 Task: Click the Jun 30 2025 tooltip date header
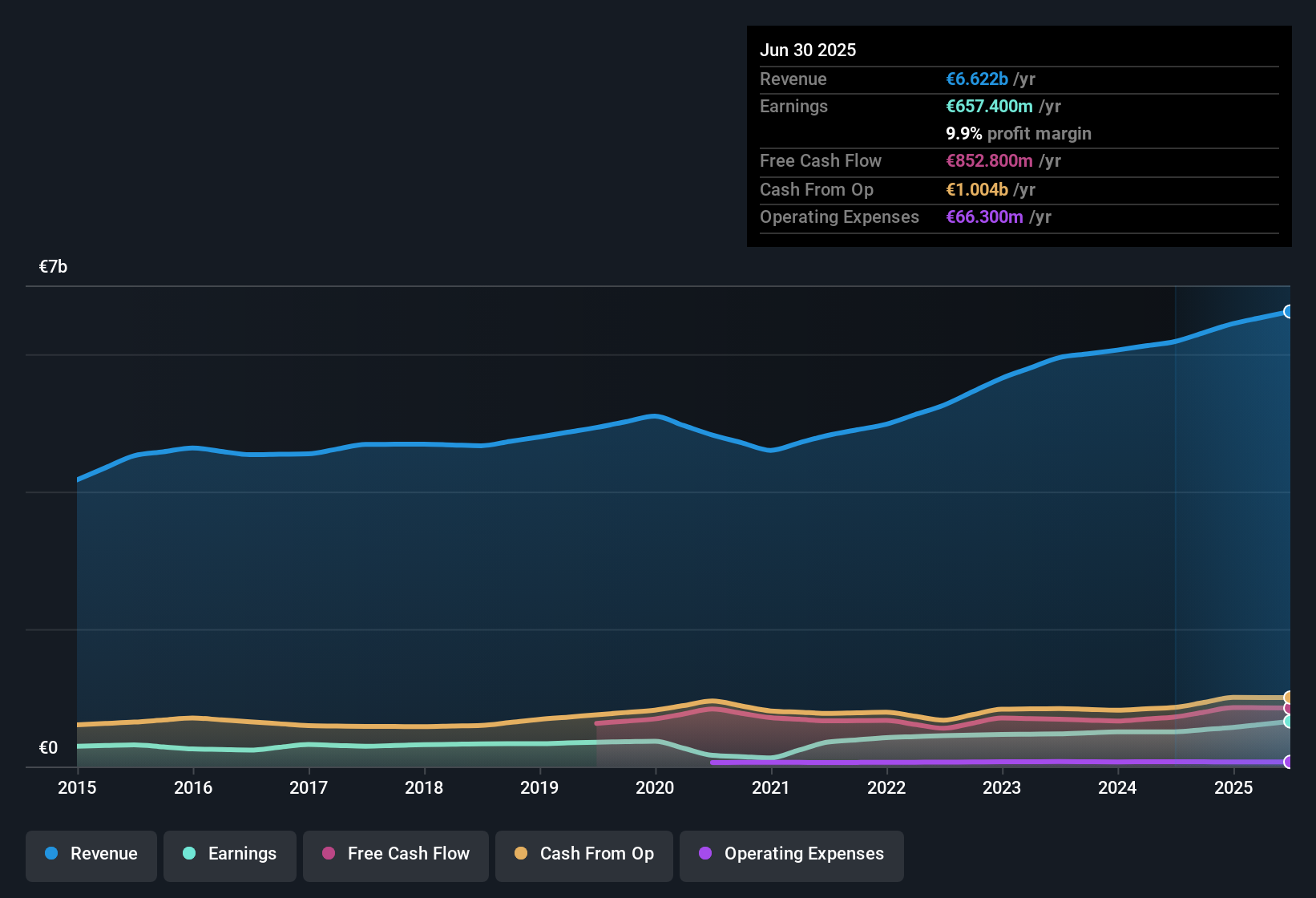coord(808,50)
